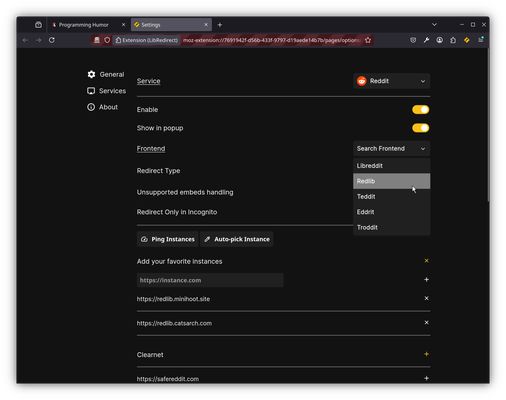Click the LibRedirect extension toolbar icon

pos(467,40)
